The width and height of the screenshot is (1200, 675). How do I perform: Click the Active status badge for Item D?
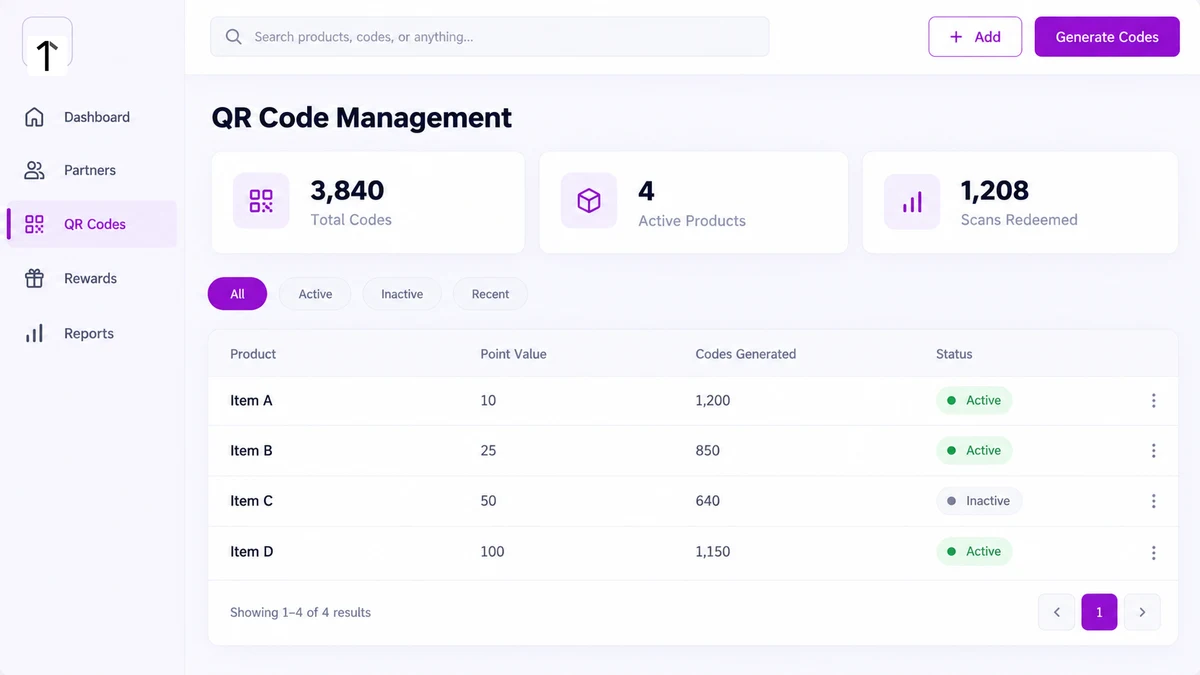974,552
